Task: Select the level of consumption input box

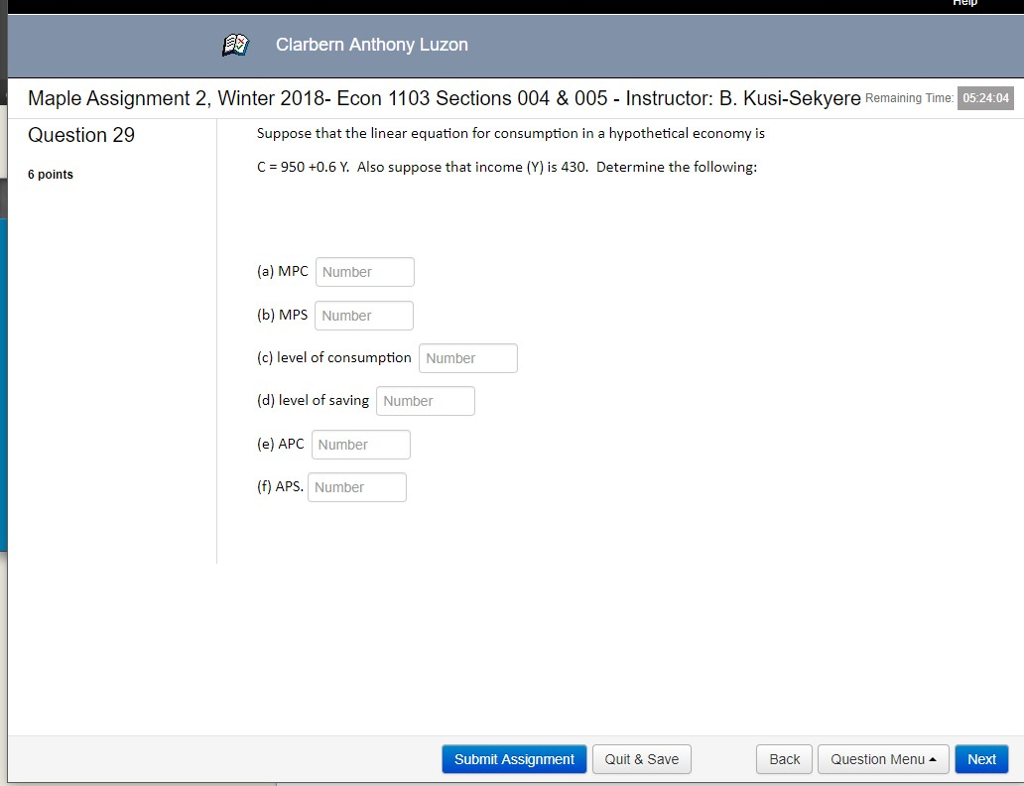Action: (467, 358)
